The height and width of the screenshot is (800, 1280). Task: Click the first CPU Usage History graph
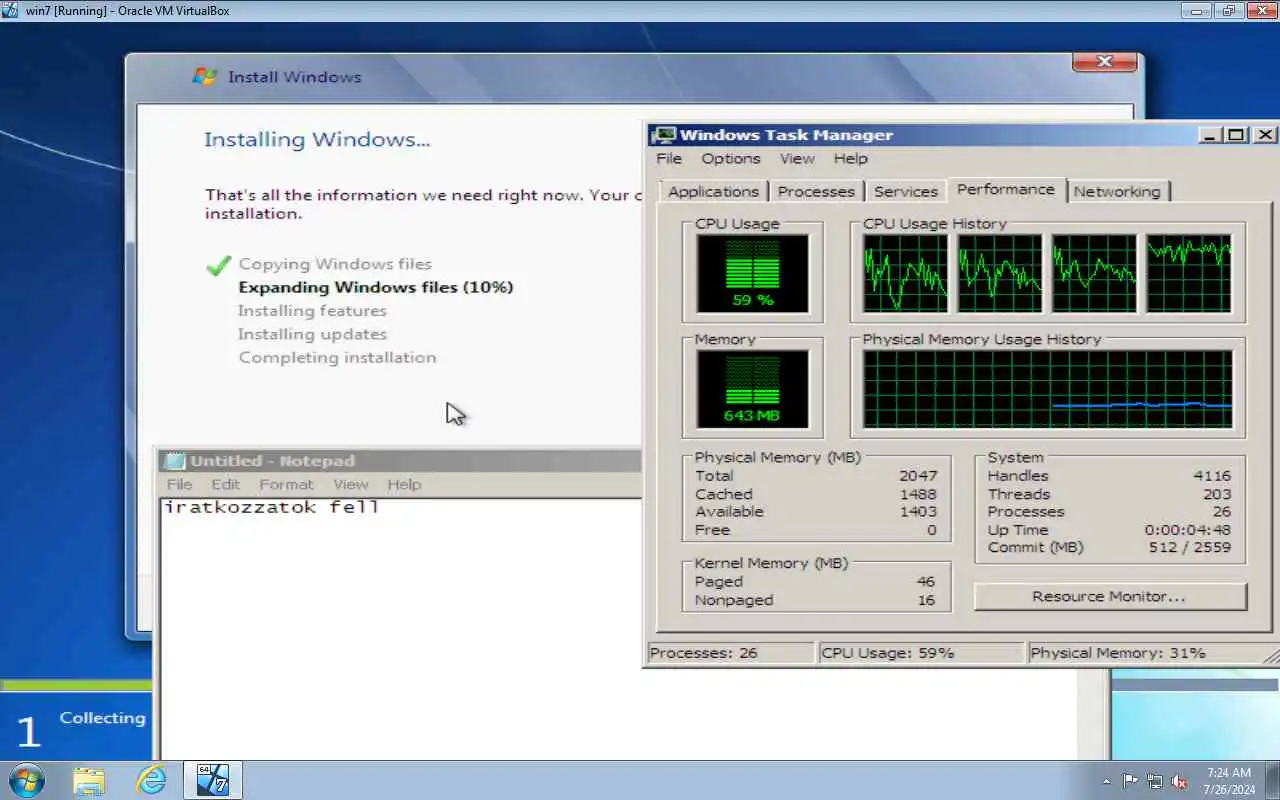[x=905, y=273]
